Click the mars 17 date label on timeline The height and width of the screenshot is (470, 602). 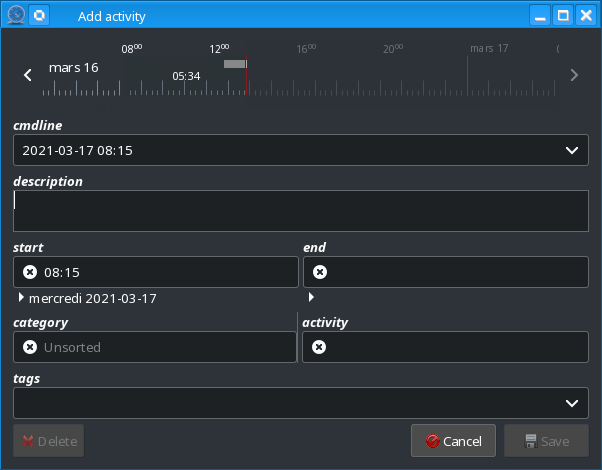[489, 48]
